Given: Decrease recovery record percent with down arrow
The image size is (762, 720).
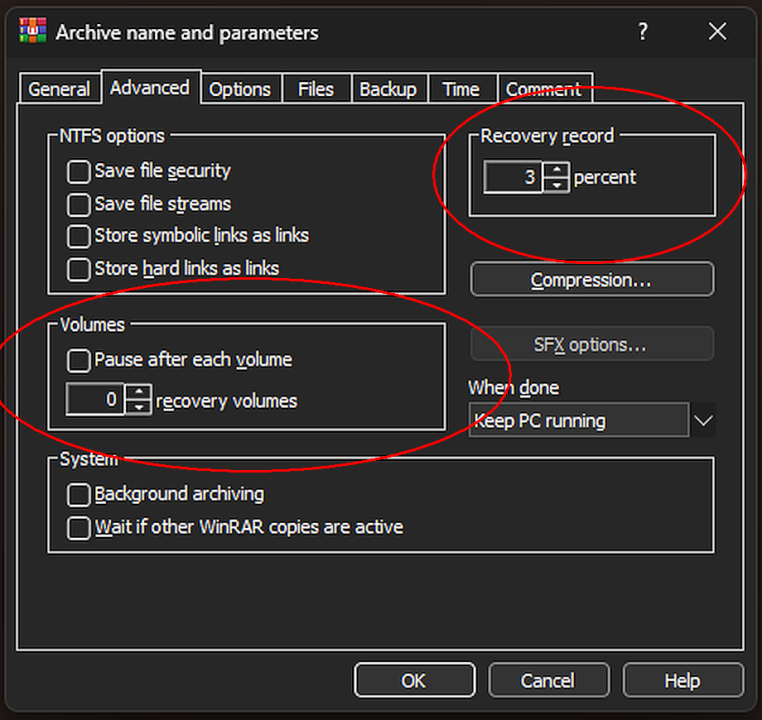Looking at the screenshot, I should [557, 185].
